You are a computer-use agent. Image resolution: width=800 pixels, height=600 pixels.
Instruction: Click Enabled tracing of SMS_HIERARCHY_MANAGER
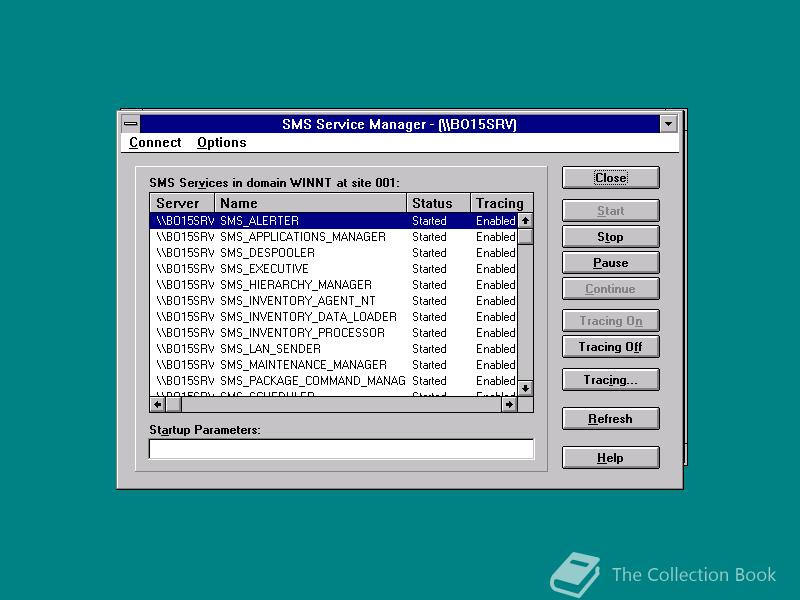pos(495,285)
